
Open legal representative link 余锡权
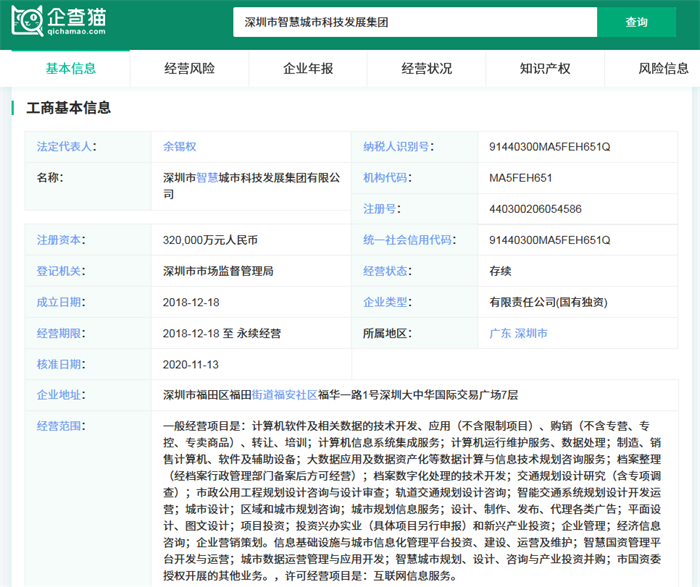point(179,146)
